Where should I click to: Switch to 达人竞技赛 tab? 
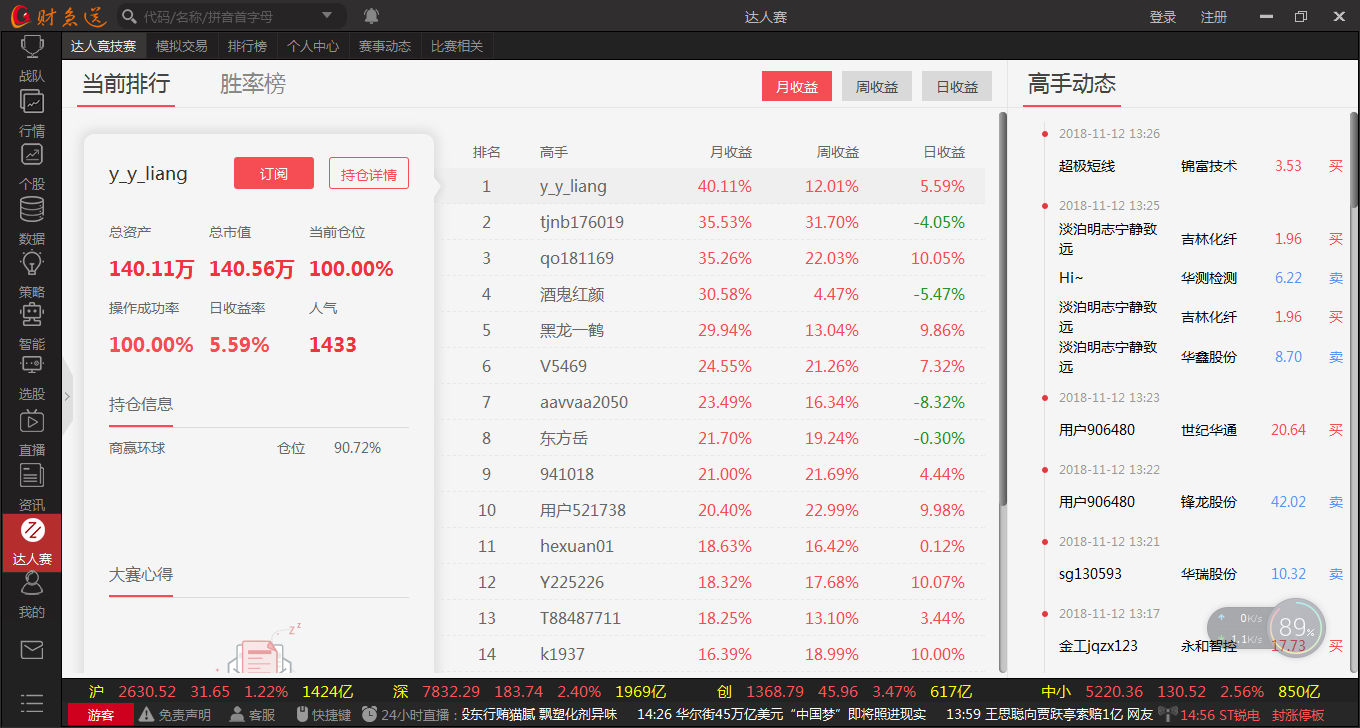(x=104, y=46)
